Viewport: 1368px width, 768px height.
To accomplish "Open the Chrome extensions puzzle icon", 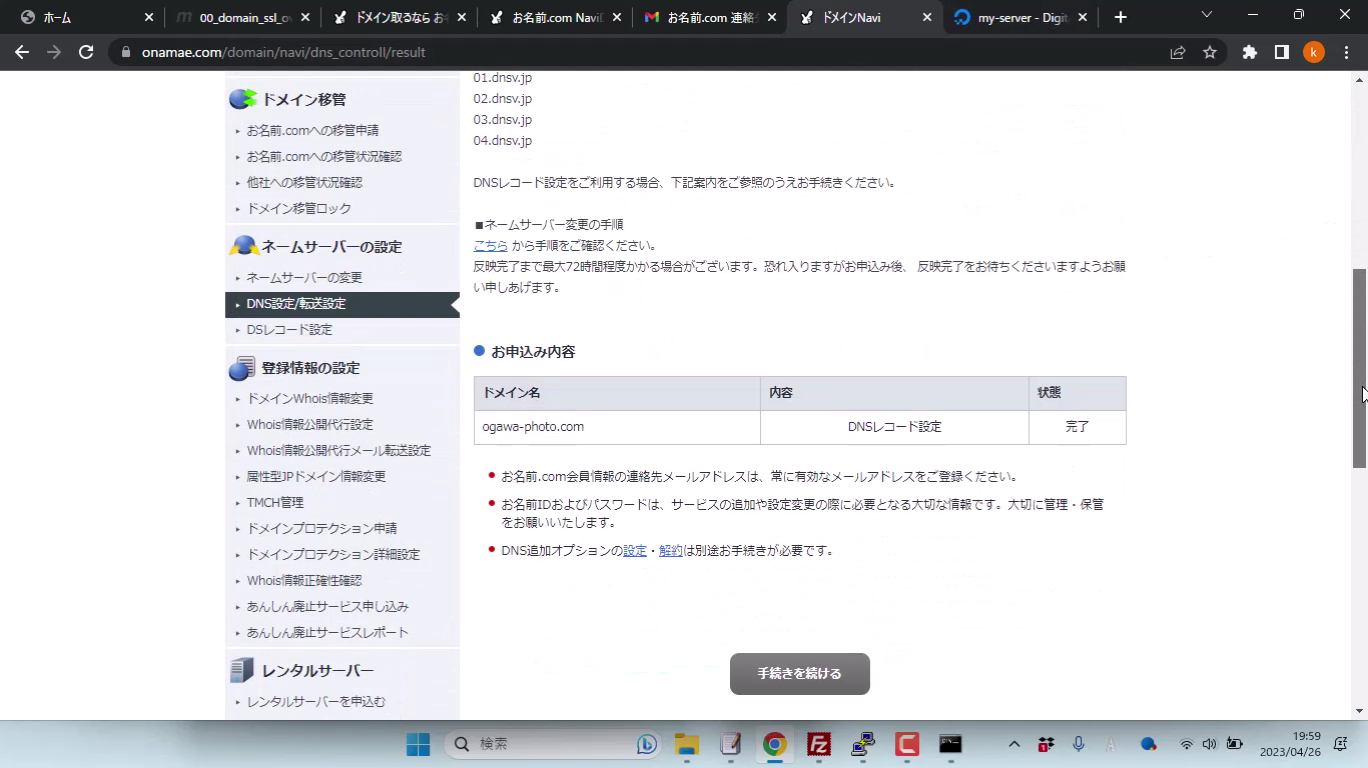I will [x=1249, y=52].
